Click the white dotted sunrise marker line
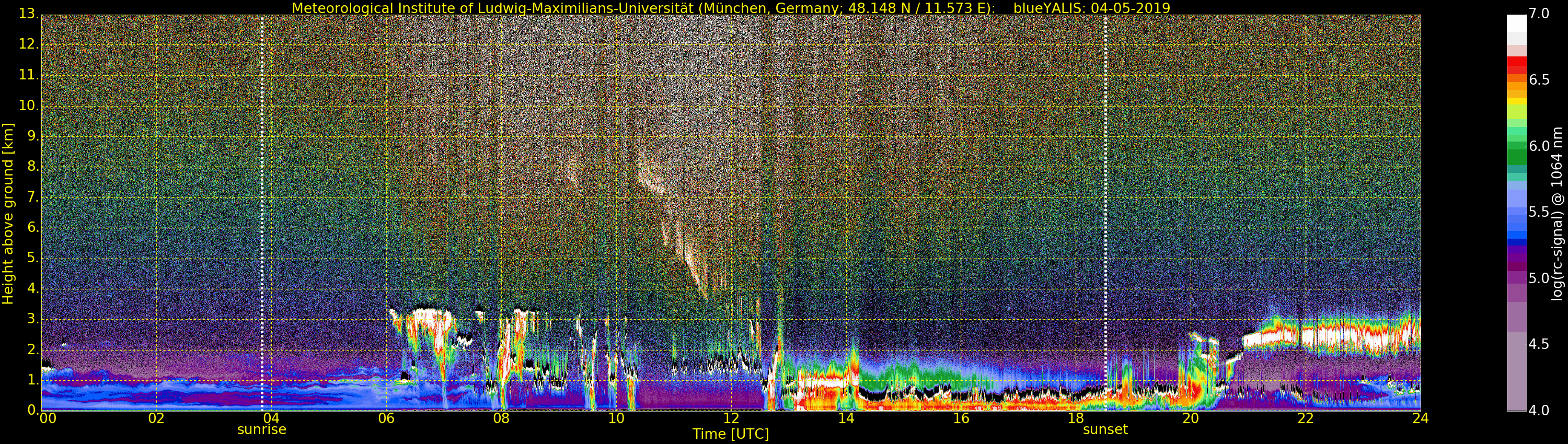 point(262,213)
